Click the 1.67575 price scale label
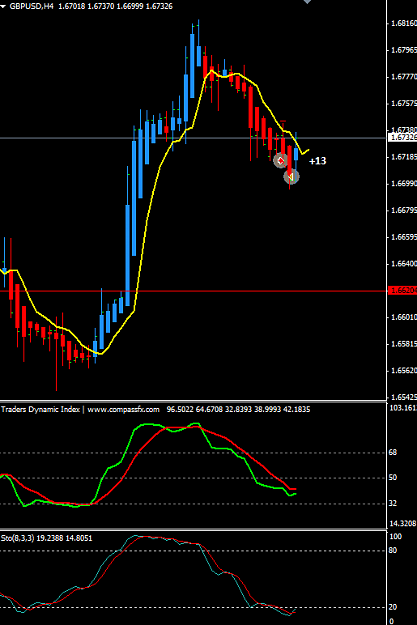Viewport: 417px width, 625px height. tap(404, 104)
